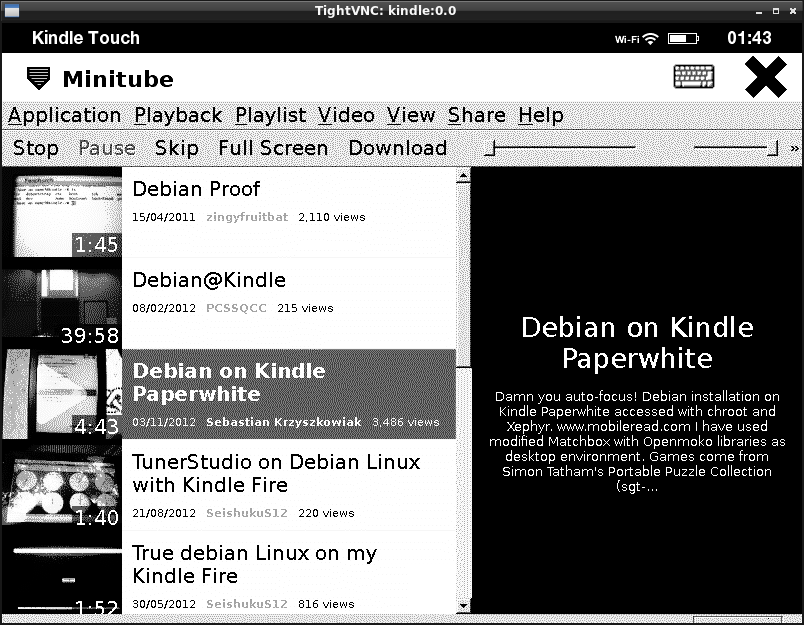The height and width of the screenshot is (625, 804).
Task: Click the 3,486 views count
Action: (406, 422)
